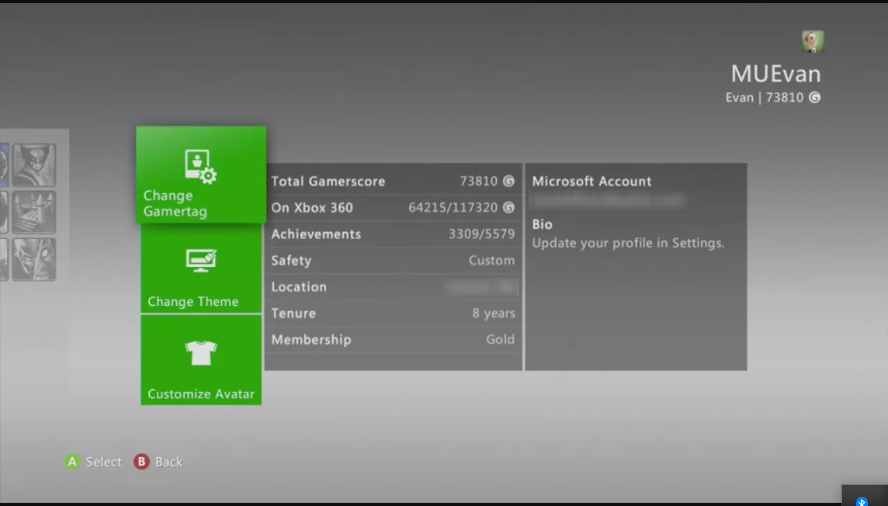Click the monitor paintbrush theme icon
The width and height of the screenshot is (888, 506).
(x=201, y=260)
